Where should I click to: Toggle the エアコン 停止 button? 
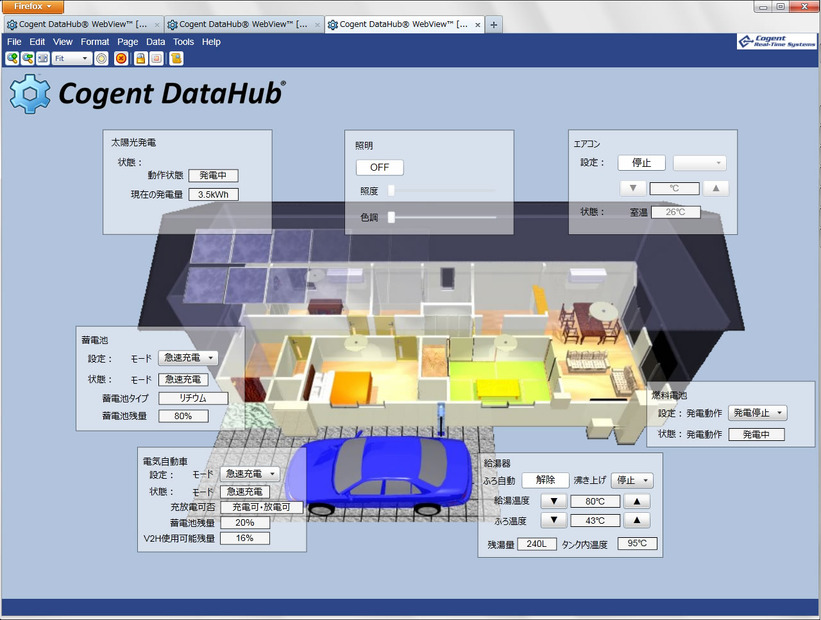(641, 163)
